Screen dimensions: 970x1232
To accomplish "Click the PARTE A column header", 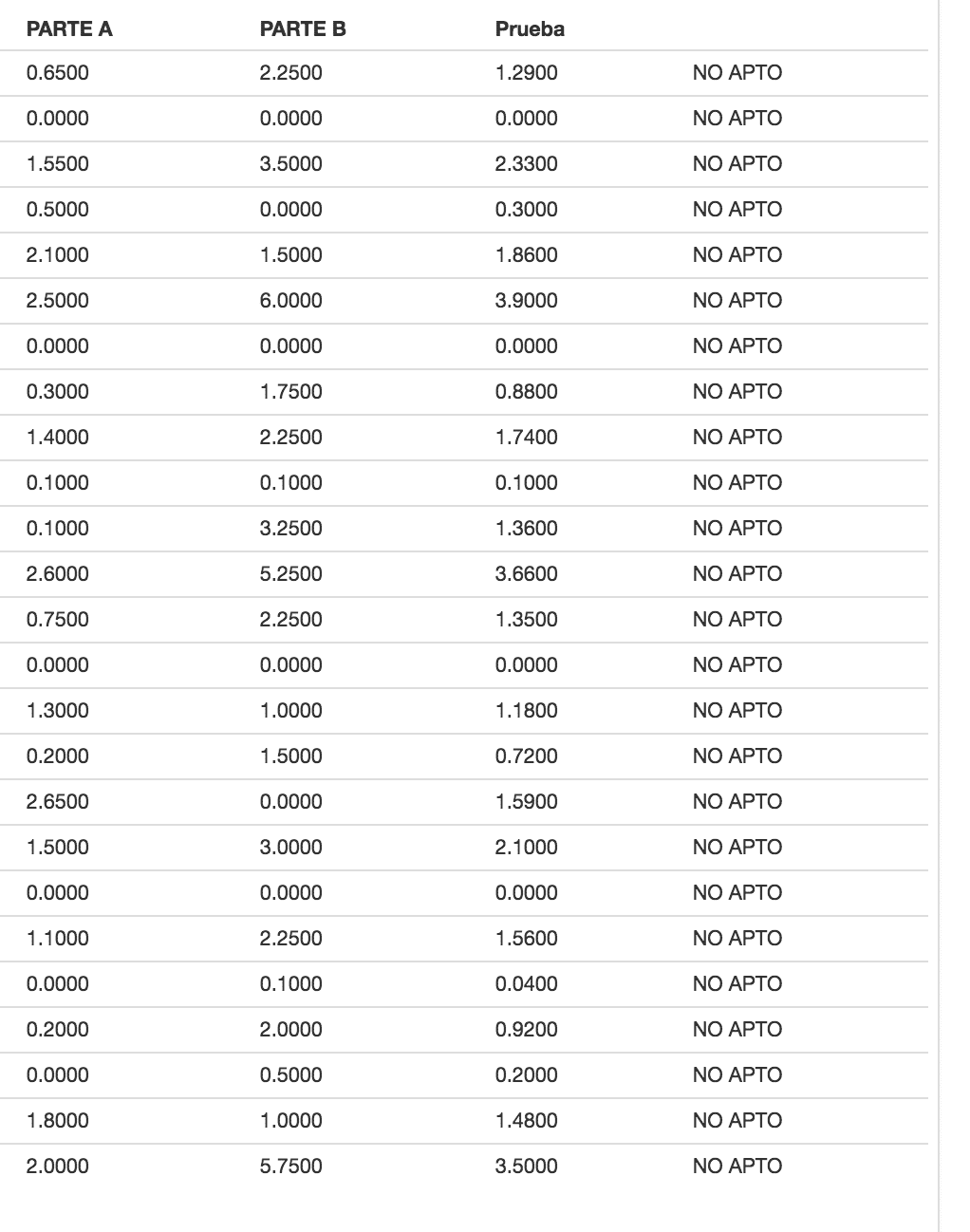I will pos(69,28).
